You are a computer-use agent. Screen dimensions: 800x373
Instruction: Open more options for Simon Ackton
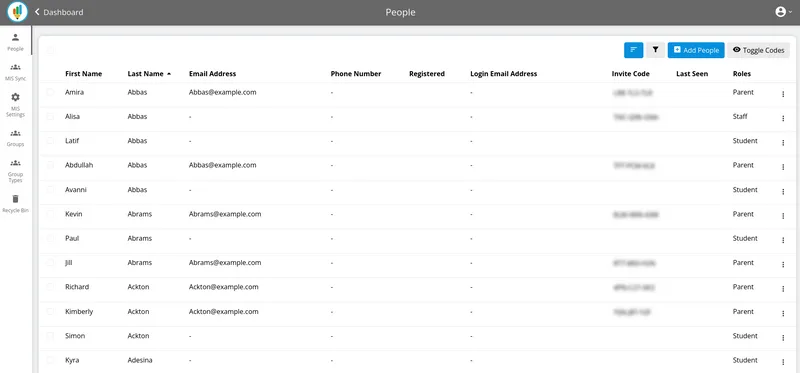[x=783, y=338]
